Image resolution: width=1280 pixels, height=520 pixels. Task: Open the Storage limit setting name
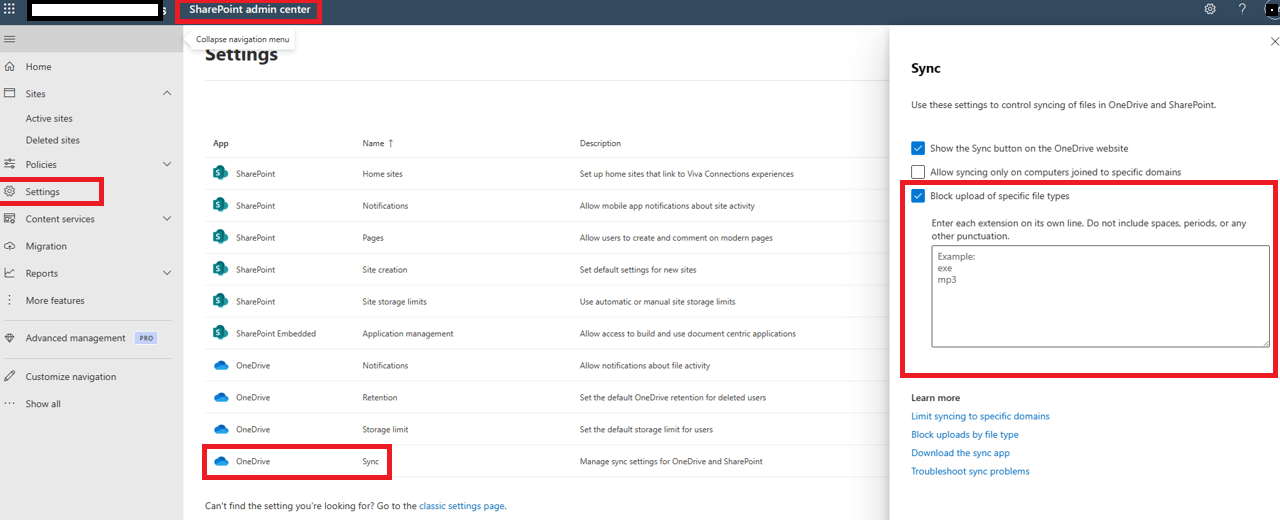(x=385, y=430)
